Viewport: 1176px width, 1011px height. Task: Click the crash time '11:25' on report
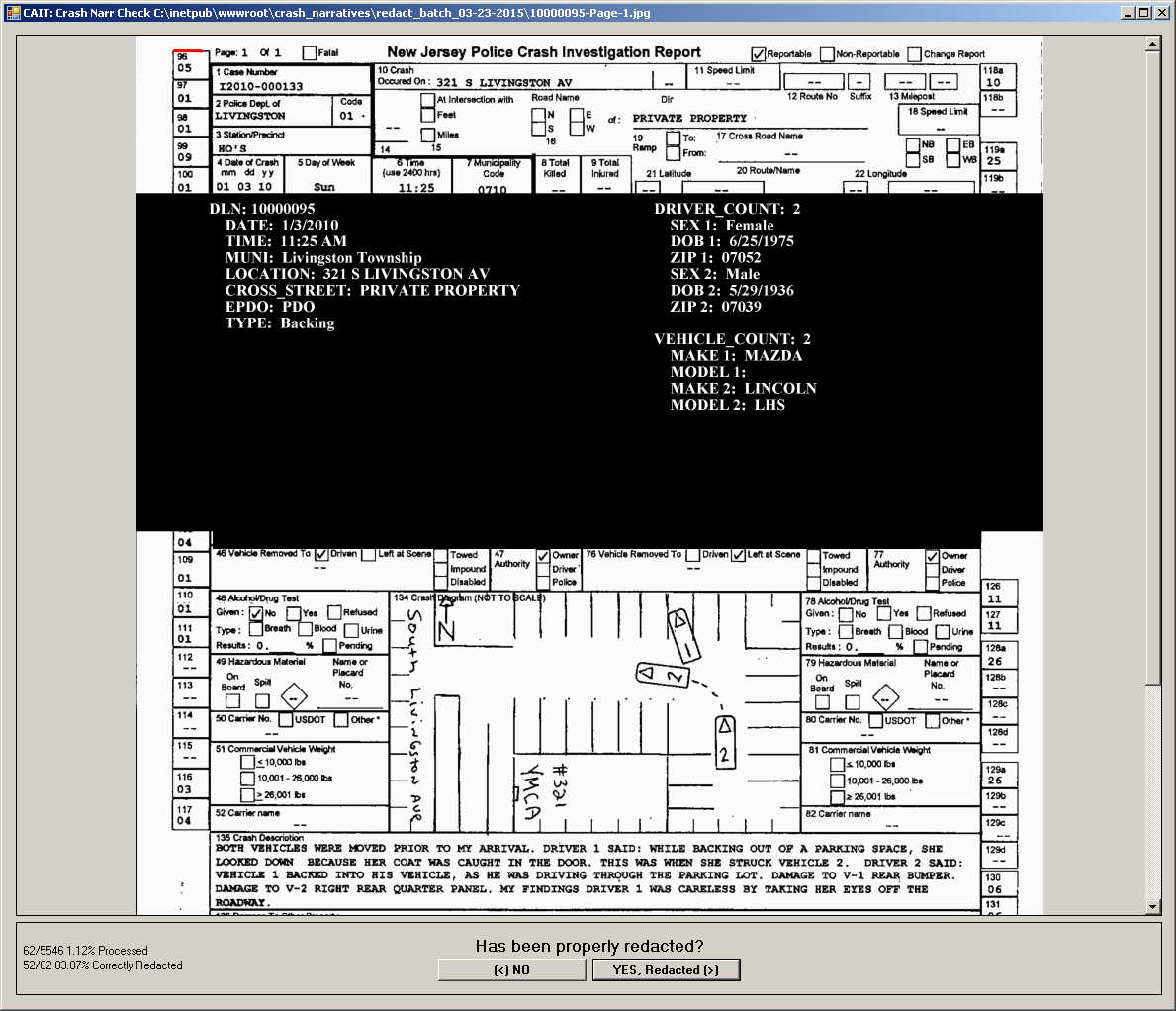[416, 188]
